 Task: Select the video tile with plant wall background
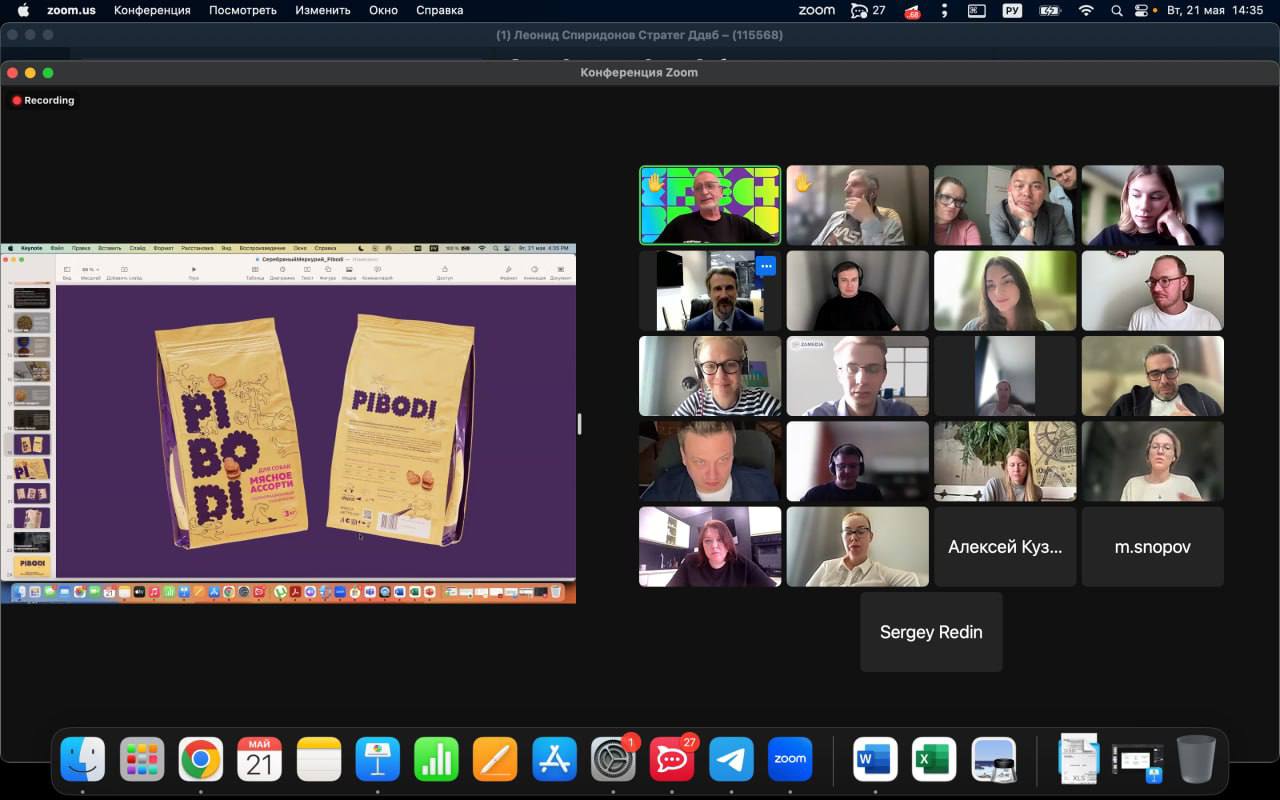click(1005, 461)
